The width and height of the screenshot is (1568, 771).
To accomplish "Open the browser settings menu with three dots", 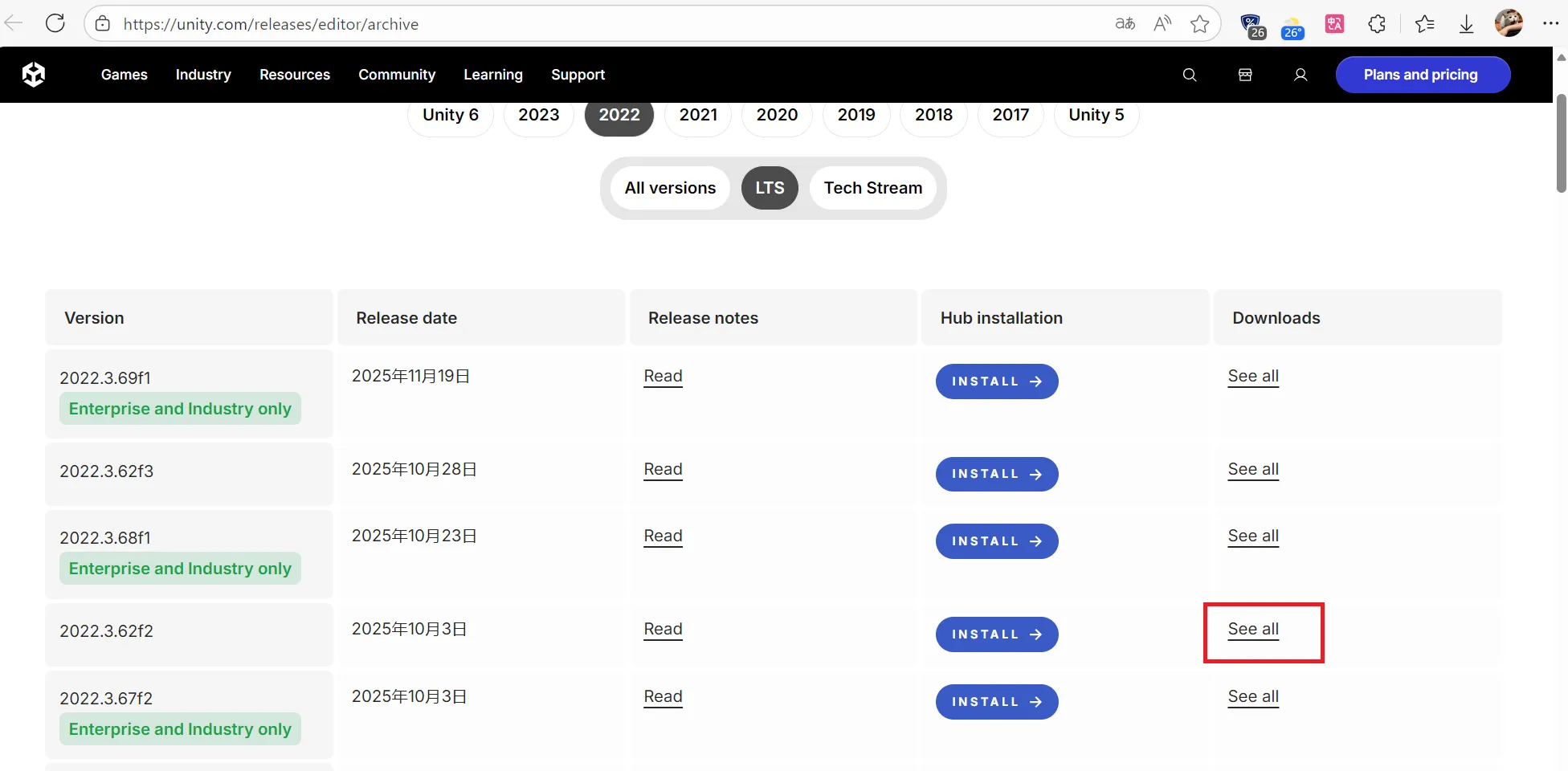I will pyautogui.click(x=1550, y=24).
